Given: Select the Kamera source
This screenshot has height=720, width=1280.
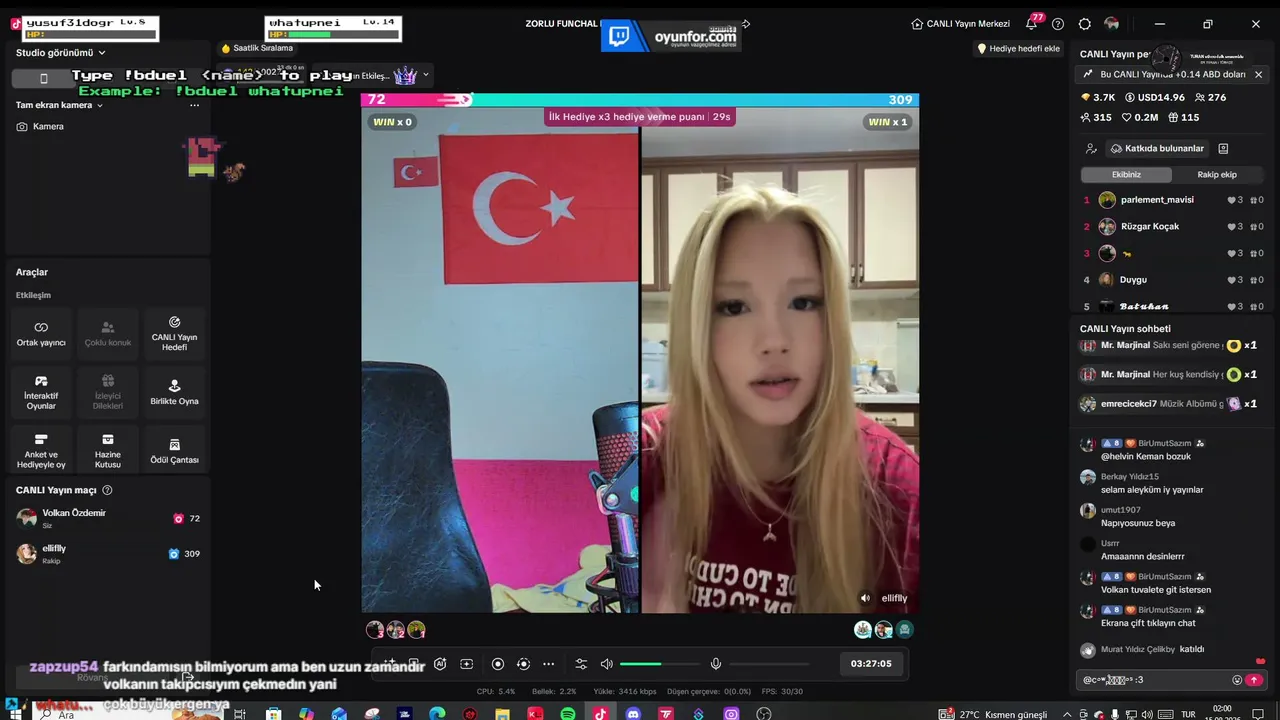Looking at the screenshot, I should click(x=40, y=127).
